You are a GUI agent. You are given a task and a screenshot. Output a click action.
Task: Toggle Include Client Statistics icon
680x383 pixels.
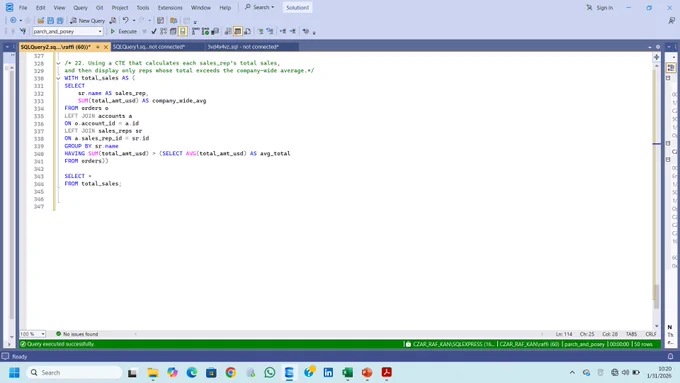pos(215,31)
